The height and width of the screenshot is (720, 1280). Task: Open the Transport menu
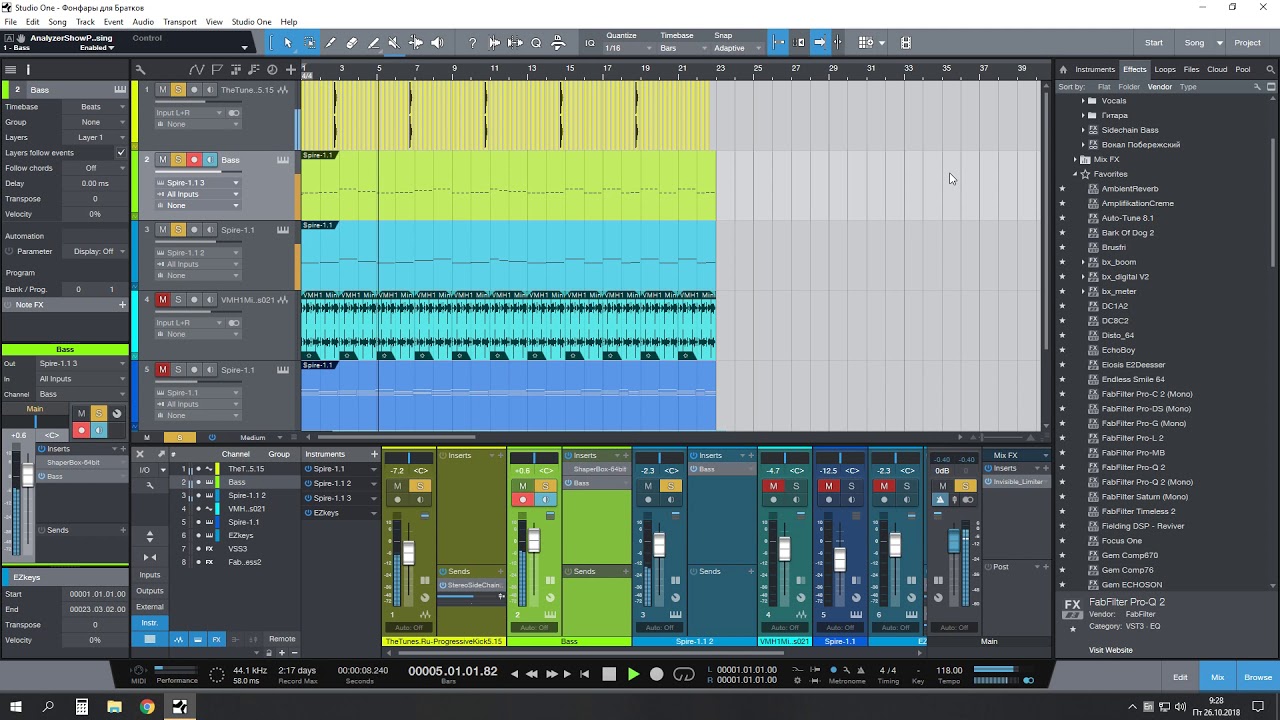180,22
